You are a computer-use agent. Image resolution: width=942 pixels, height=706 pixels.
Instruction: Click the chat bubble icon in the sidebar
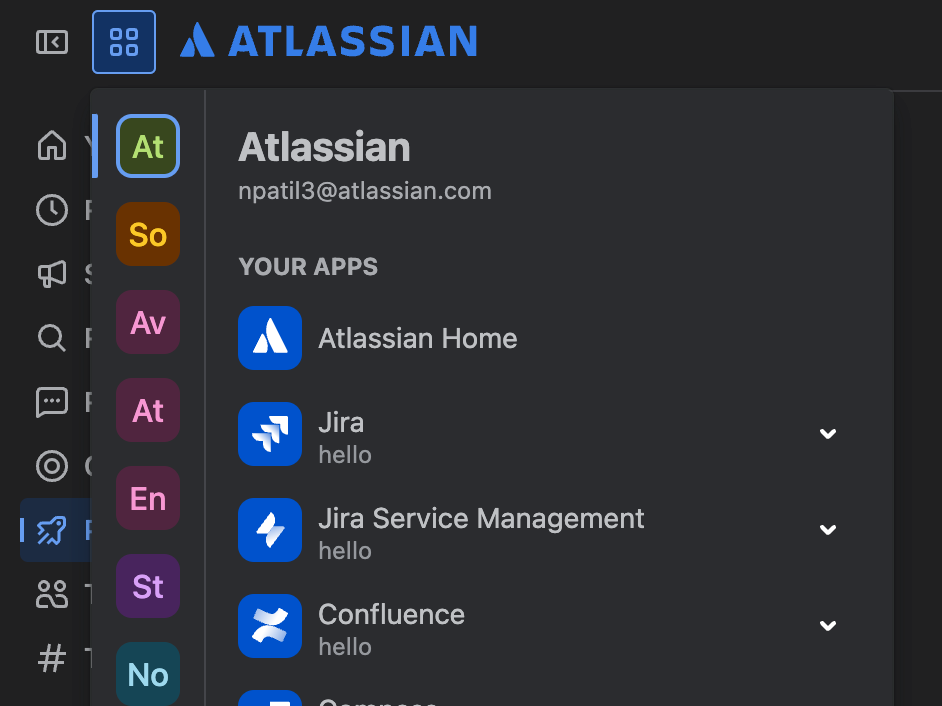point(52,402)
